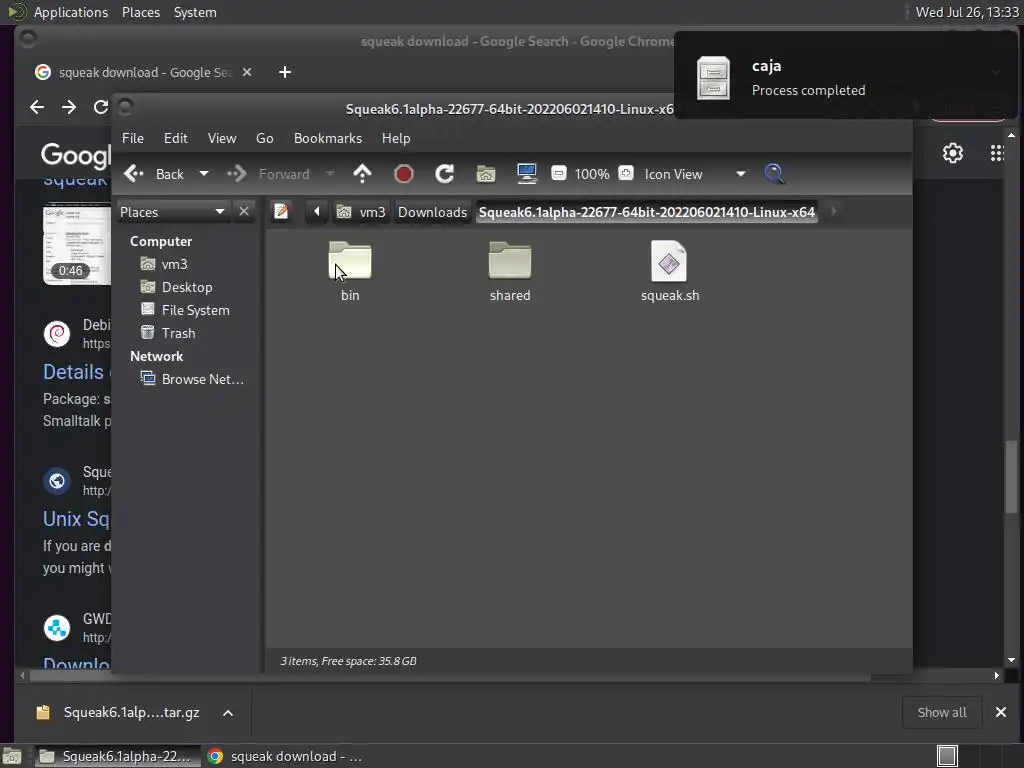Screen dimensions: 1024x768
Task: Open the Go menu in Caja
Action: (264, 138)
